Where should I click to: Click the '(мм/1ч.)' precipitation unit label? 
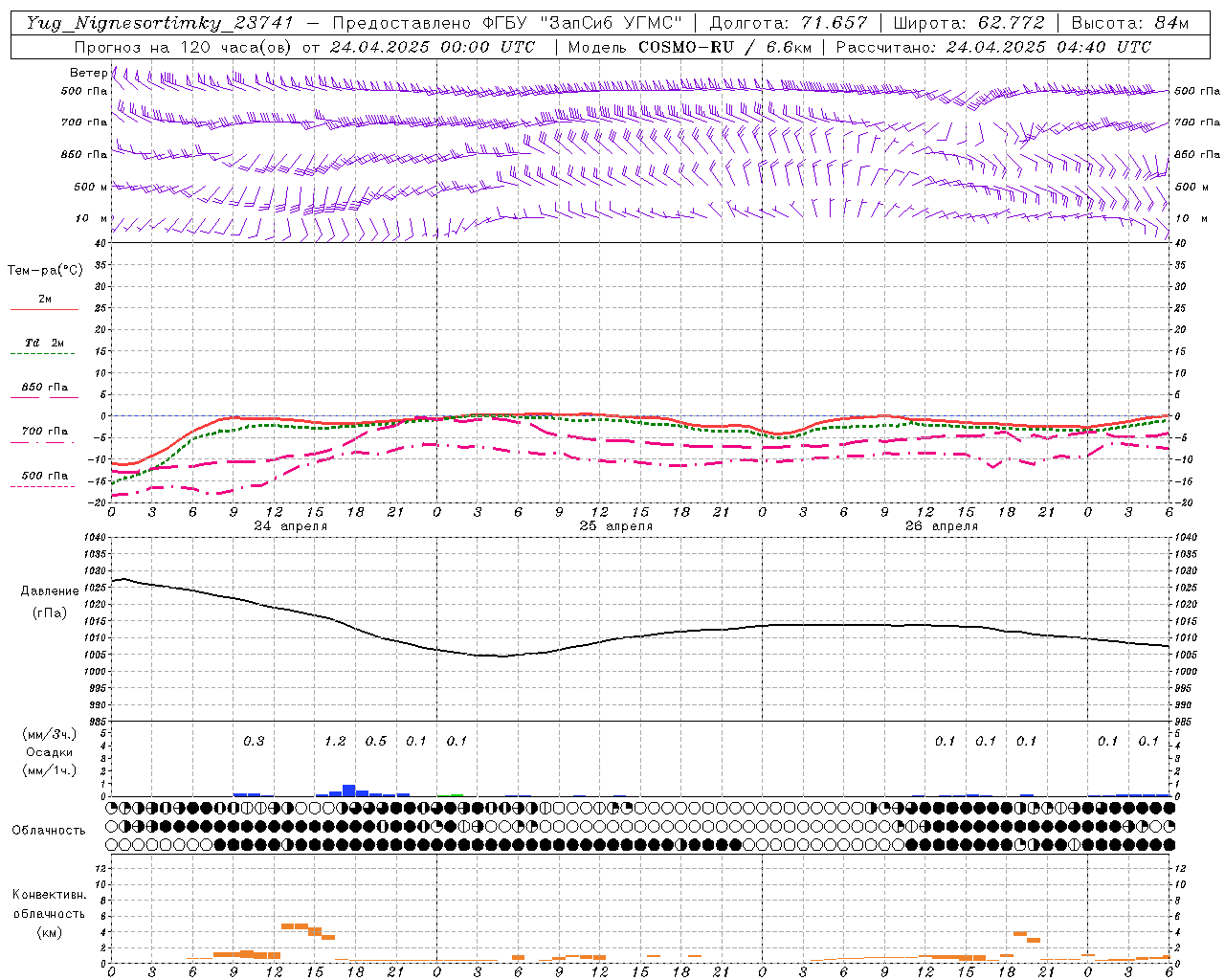point(50,769)
